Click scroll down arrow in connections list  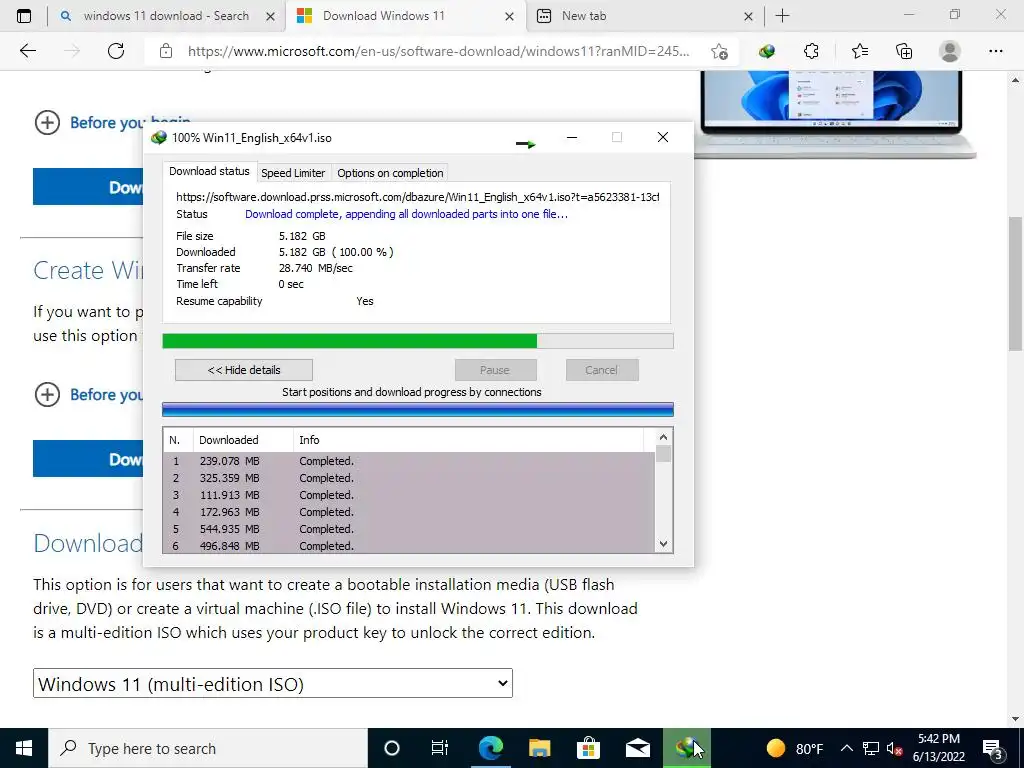point(664,544)
